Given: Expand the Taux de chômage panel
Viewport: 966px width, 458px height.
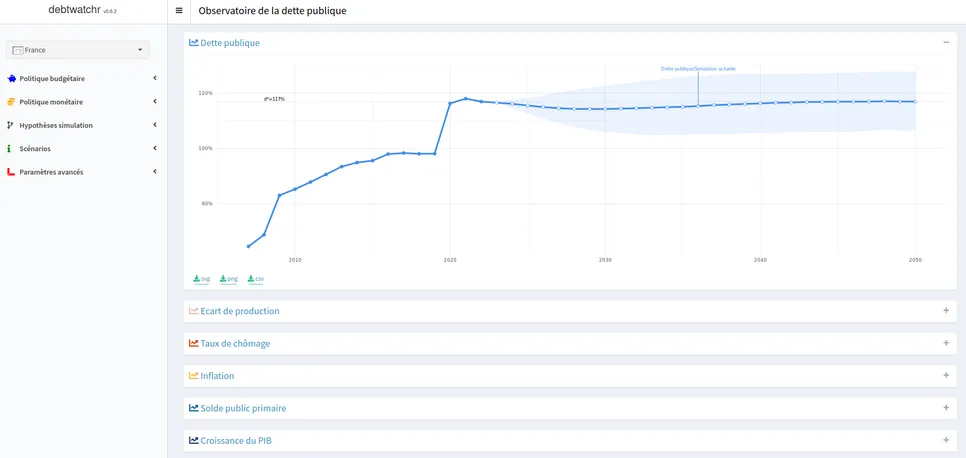Looking at the screenshot, I should point(946,343).
